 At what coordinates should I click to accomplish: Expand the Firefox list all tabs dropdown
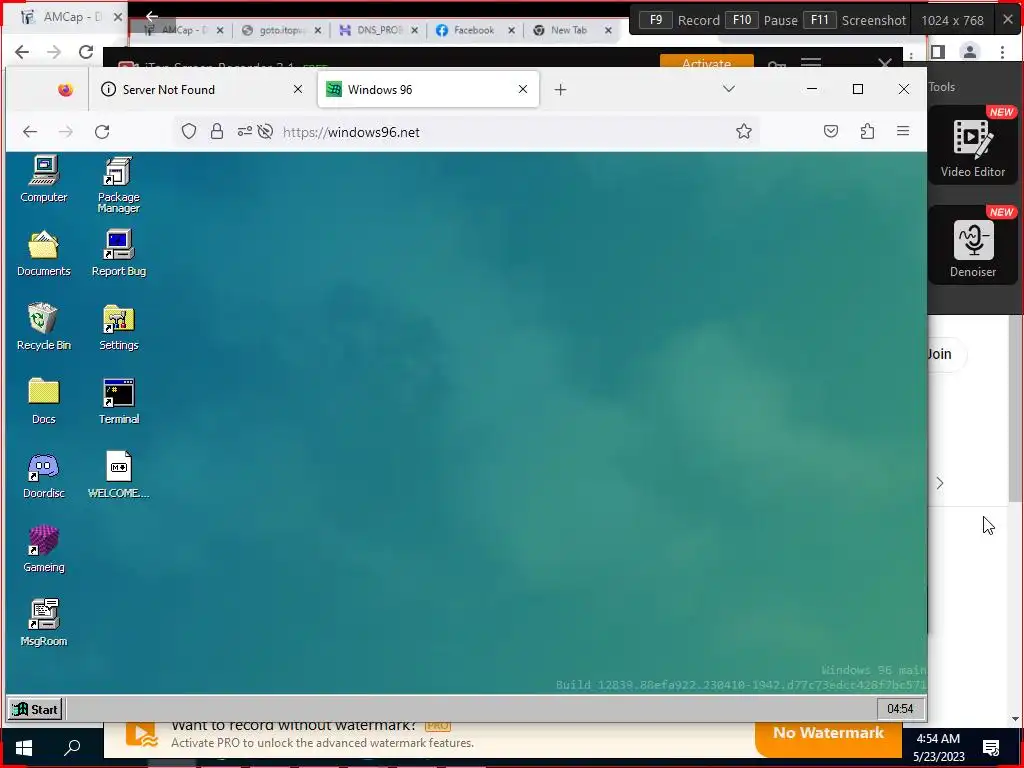(x=729, y=89)
